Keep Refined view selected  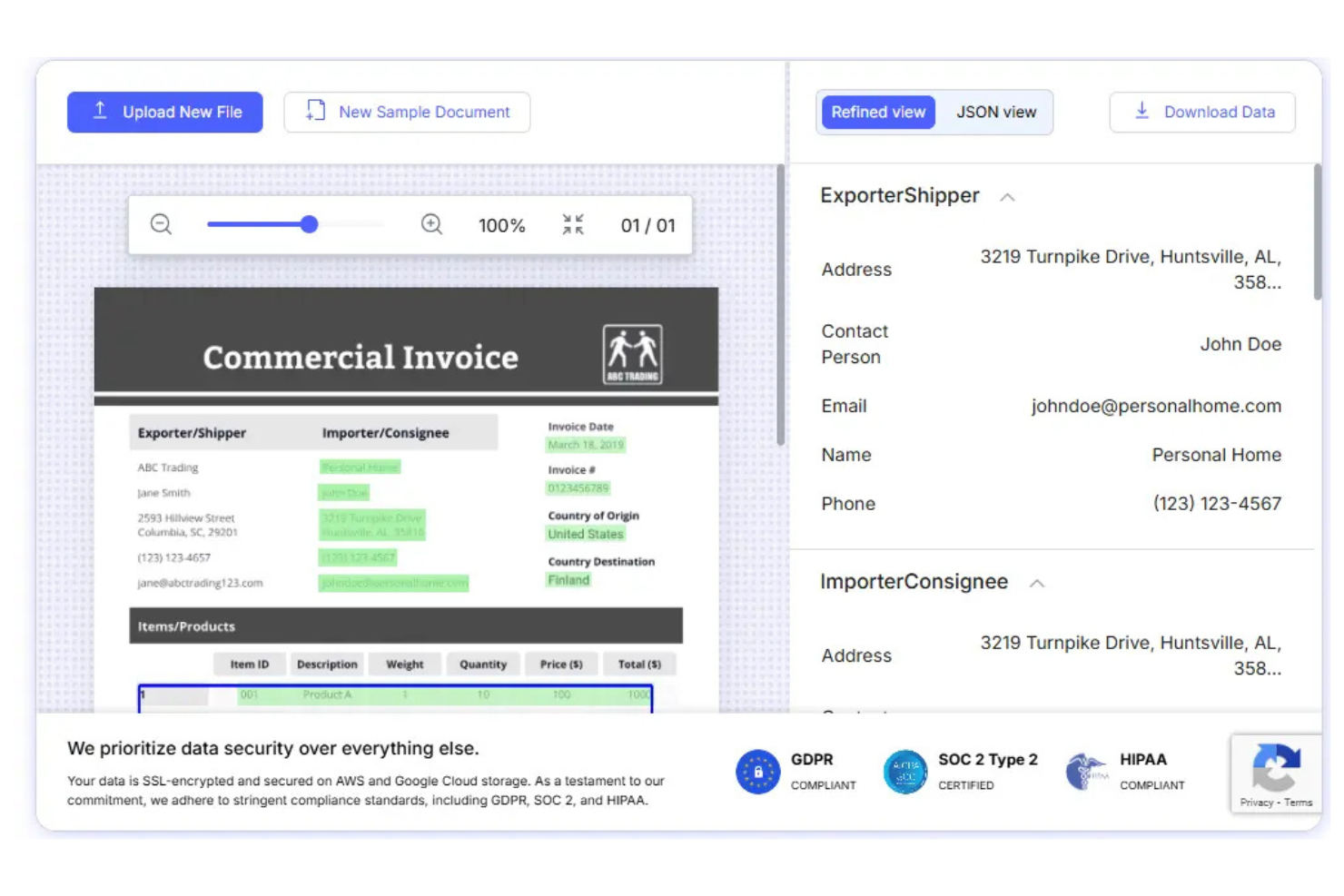[877, 112]
